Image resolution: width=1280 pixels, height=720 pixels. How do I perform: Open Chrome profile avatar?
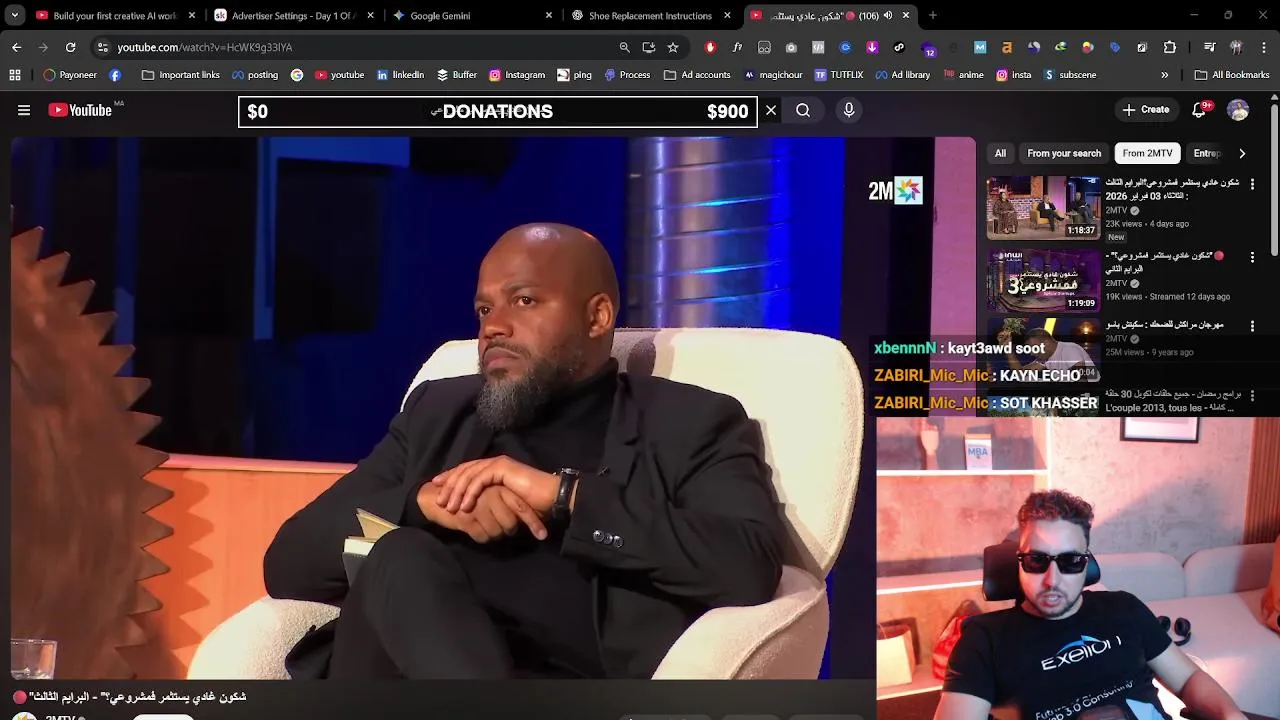1236,47
